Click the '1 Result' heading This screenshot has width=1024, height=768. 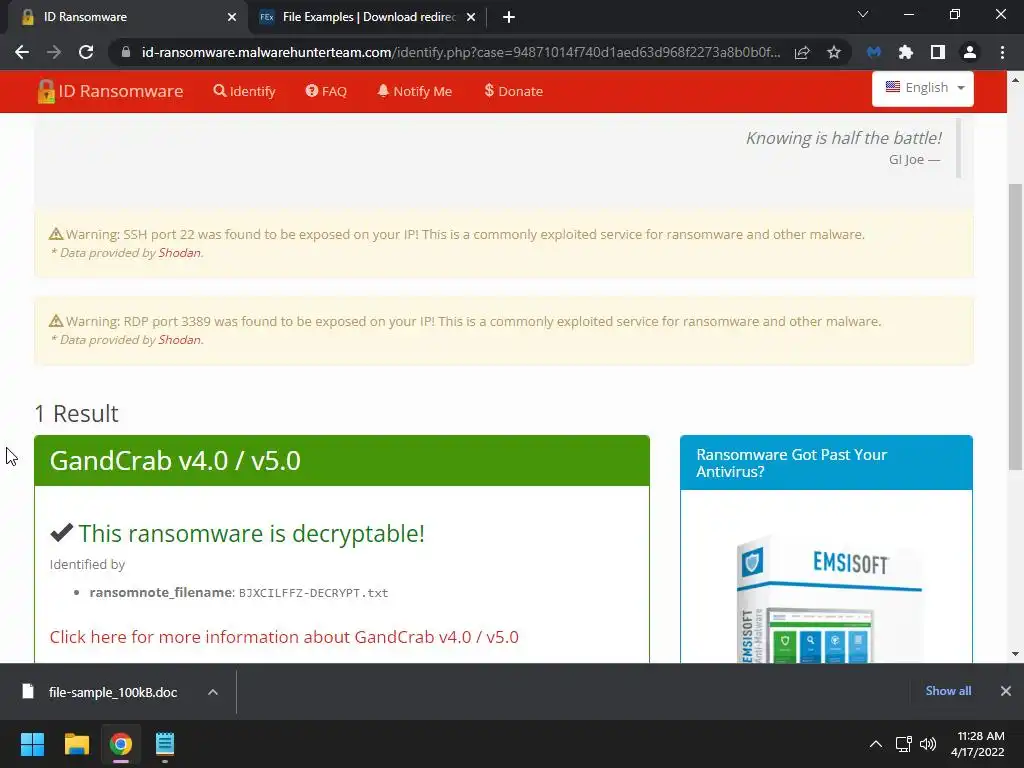pos(76,413)
